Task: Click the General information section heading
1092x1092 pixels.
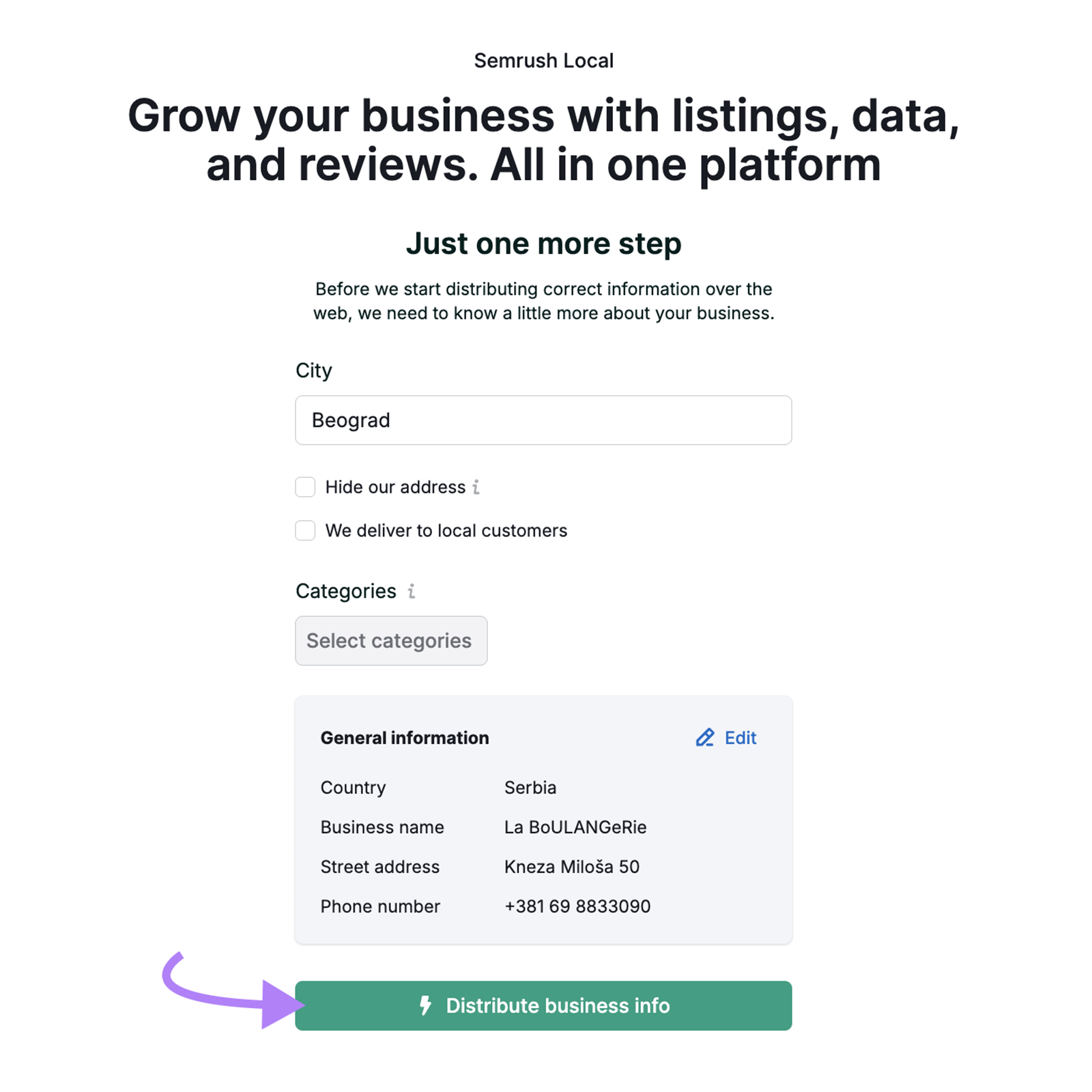Action: coord(404,738)
